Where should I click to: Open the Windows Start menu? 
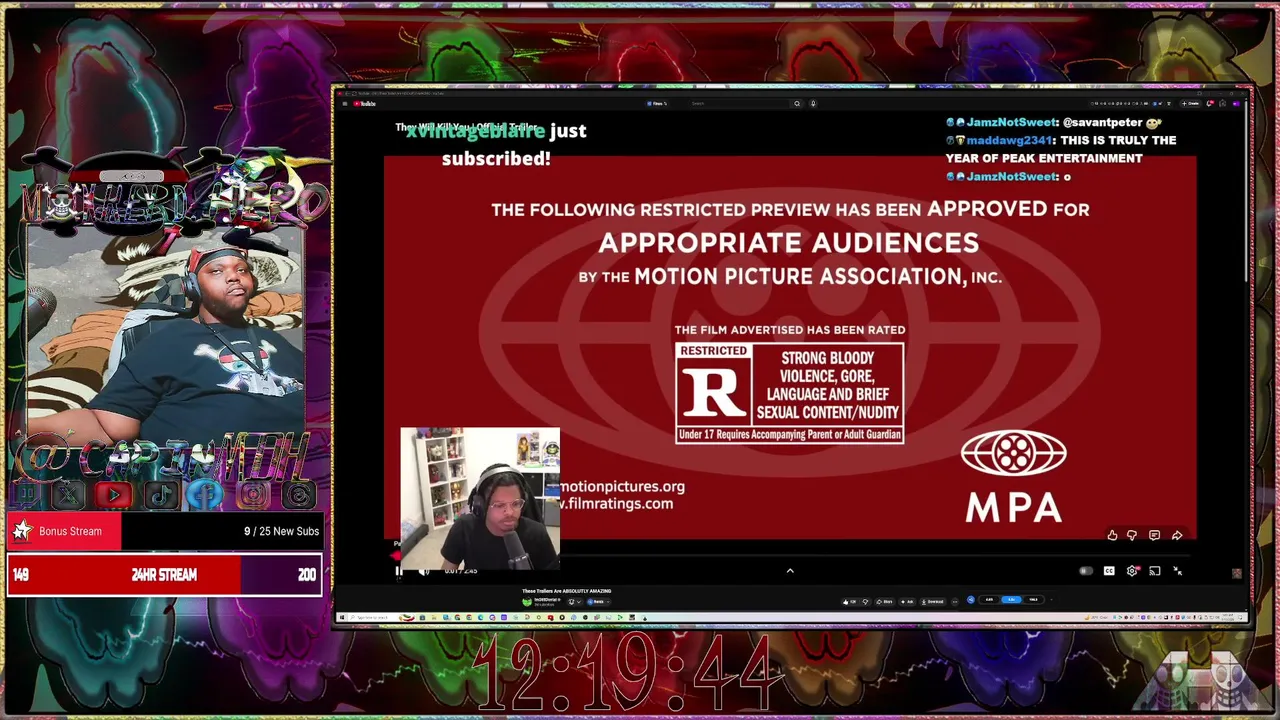[342, 617]
